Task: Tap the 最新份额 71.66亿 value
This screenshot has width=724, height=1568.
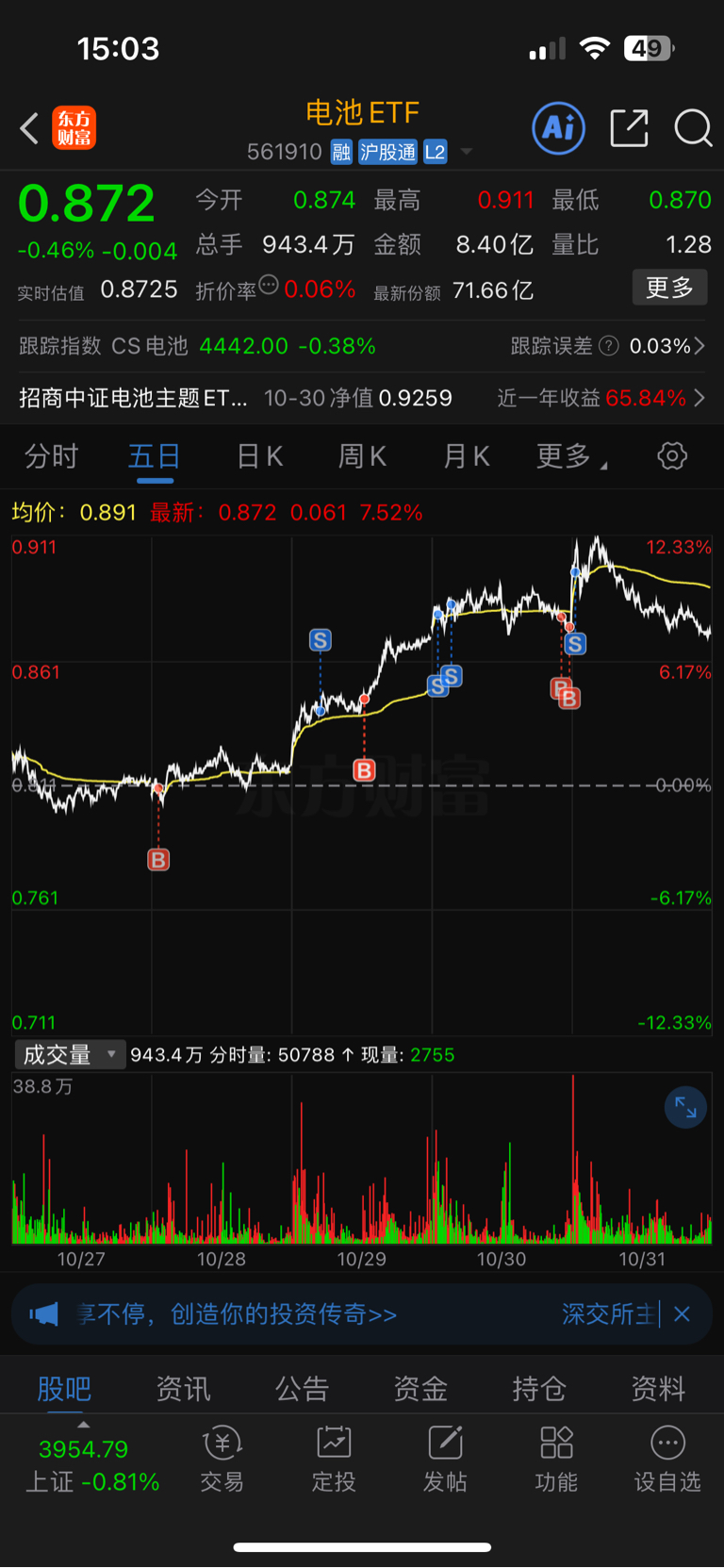Action: (493, 289)
